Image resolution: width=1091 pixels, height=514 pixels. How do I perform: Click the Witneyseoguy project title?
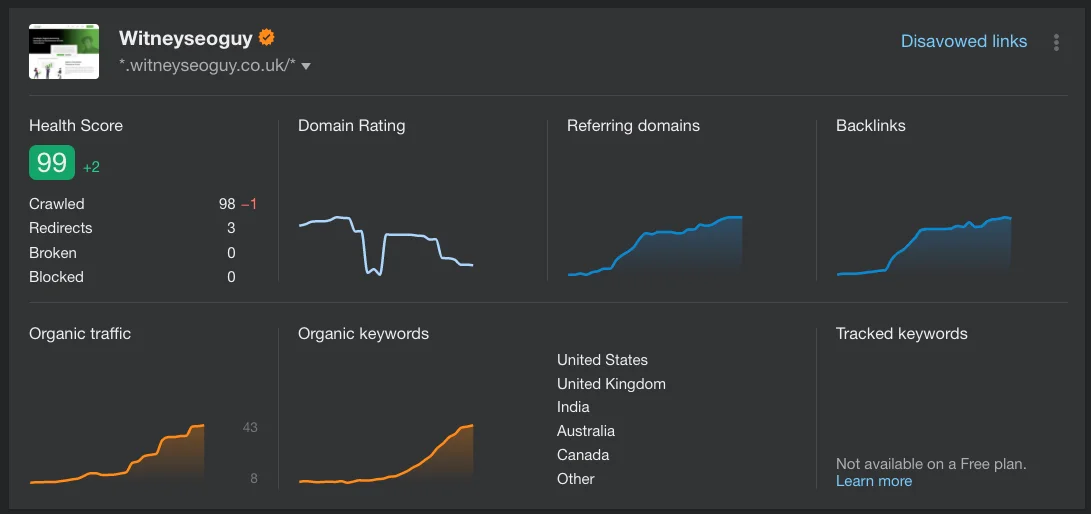[185, 38]
